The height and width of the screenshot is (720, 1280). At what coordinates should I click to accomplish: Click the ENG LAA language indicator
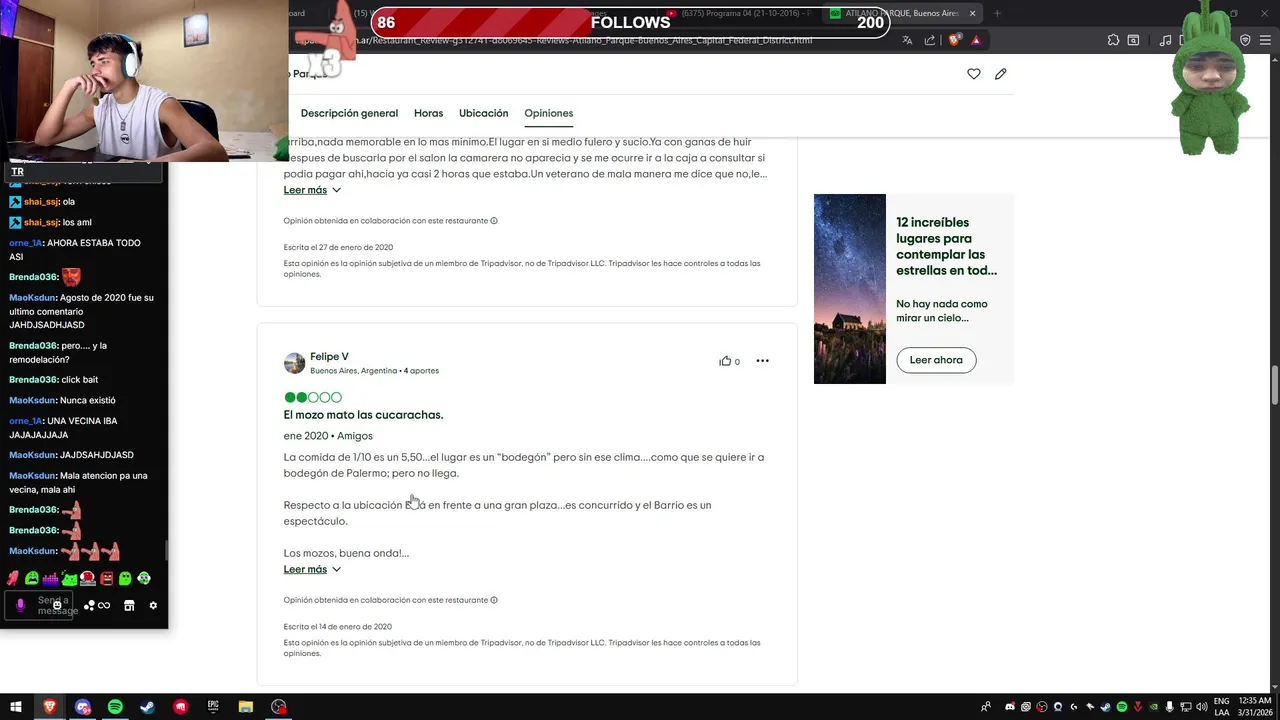tap(1222, 707)
